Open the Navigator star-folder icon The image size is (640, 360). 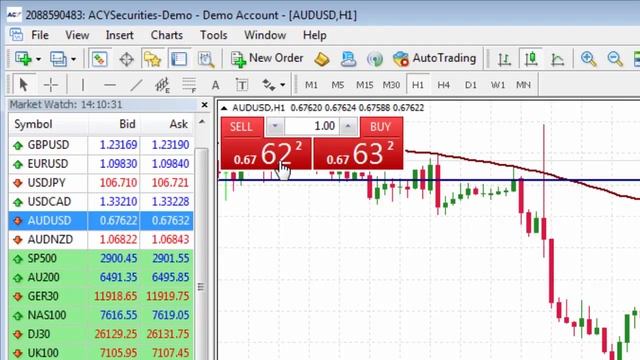click(x=152, y=59)
